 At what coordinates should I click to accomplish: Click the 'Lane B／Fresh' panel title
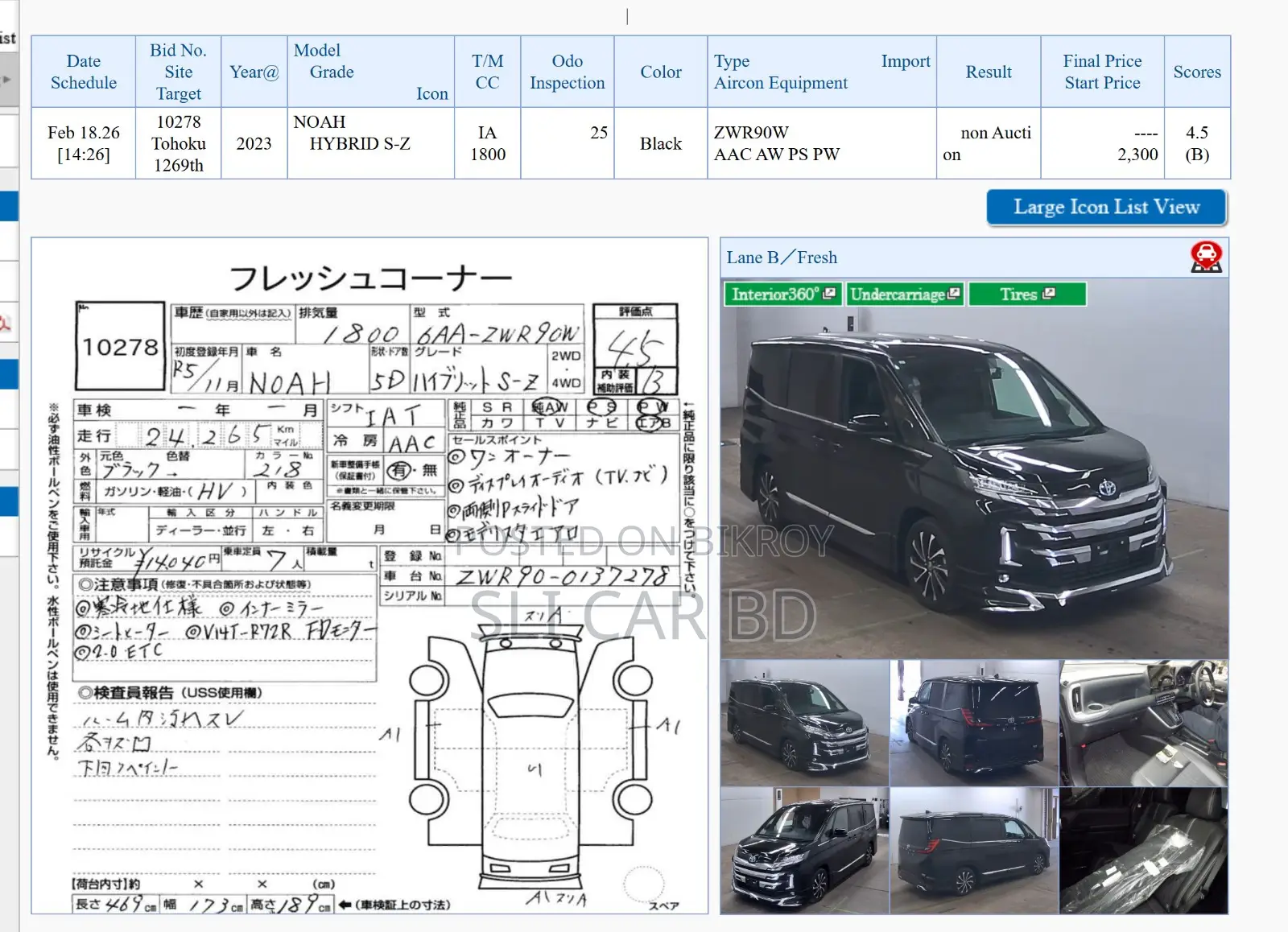[782, 258]
